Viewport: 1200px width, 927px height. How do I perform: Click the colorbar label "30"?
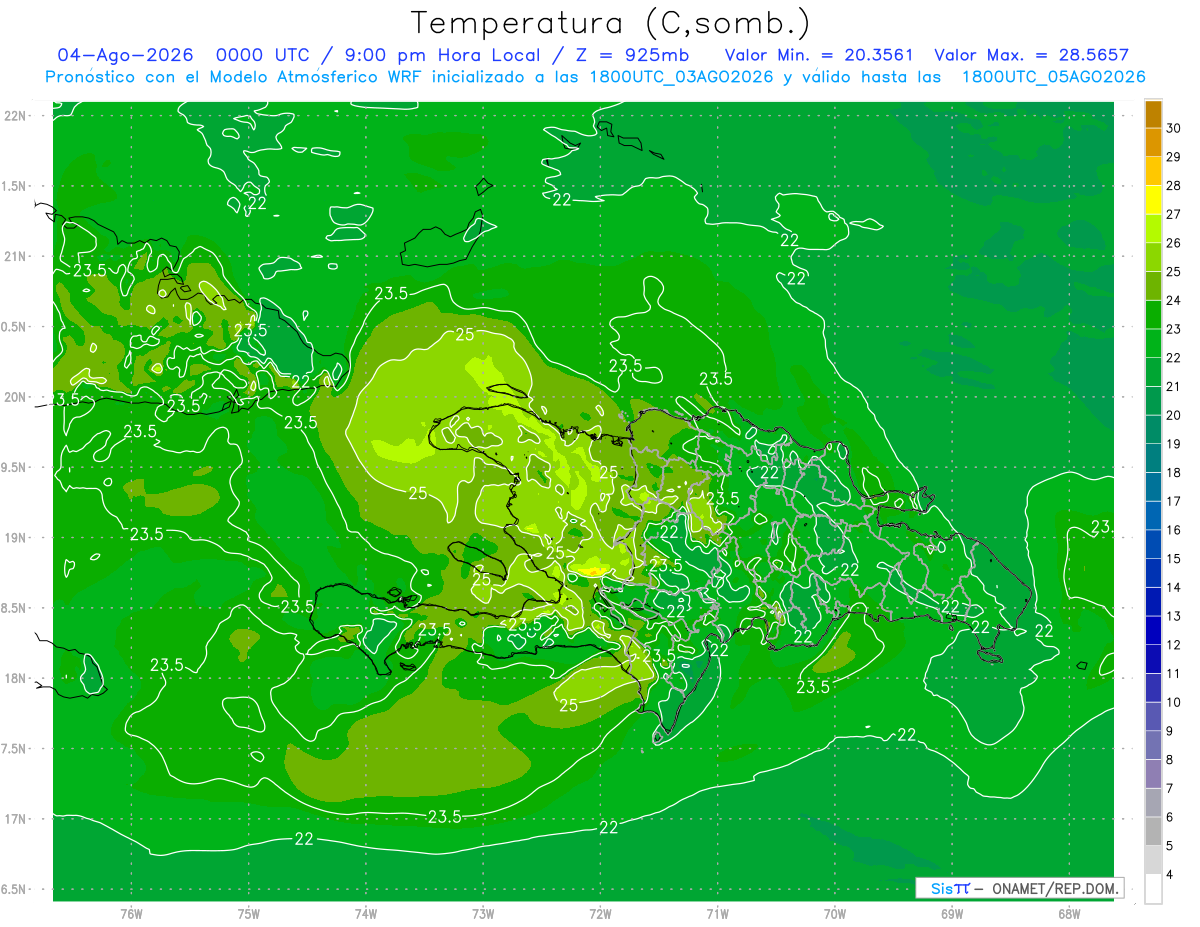(x=1173, y=128)
